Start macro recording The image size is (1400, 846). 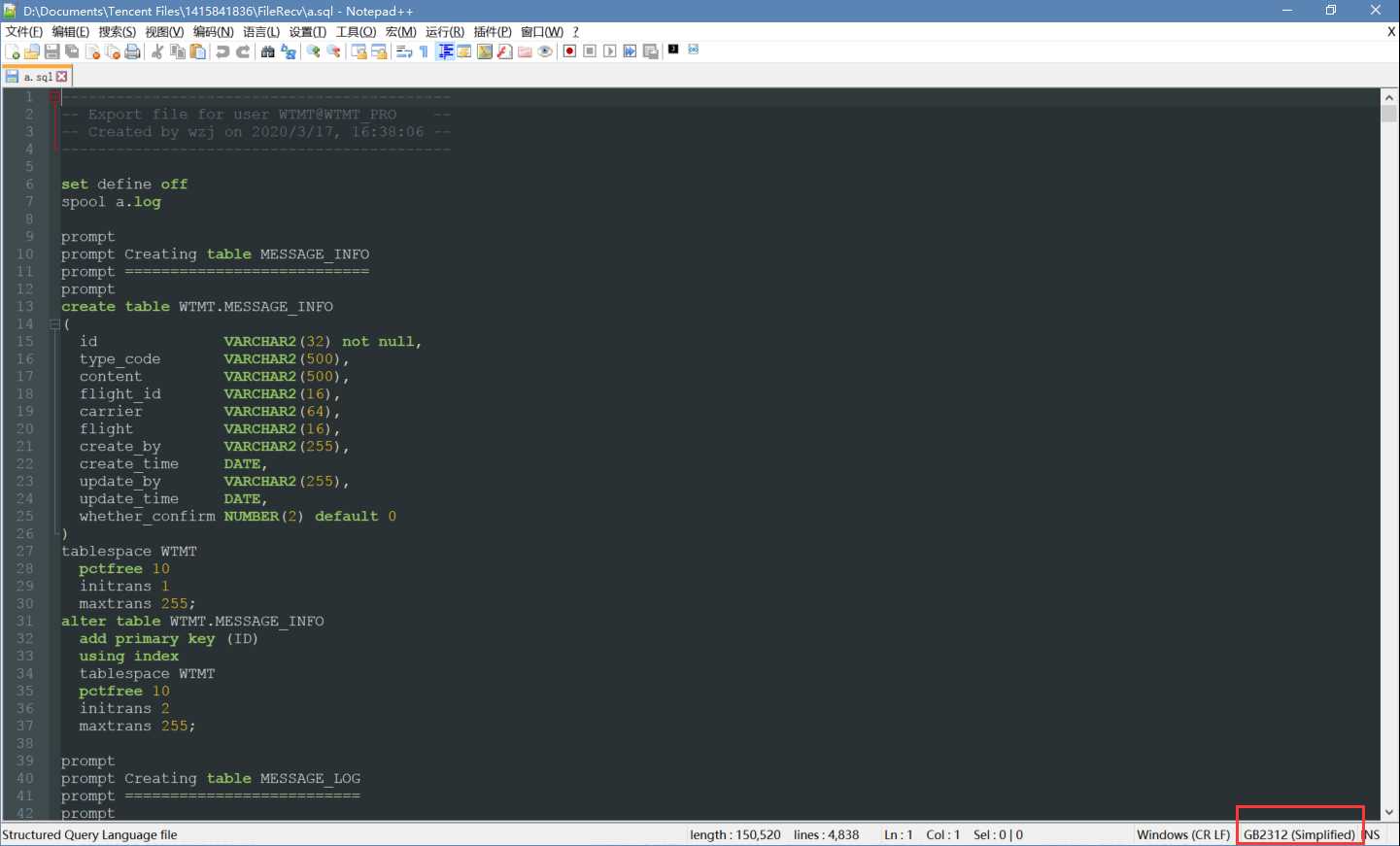click(x=569, y=51)
